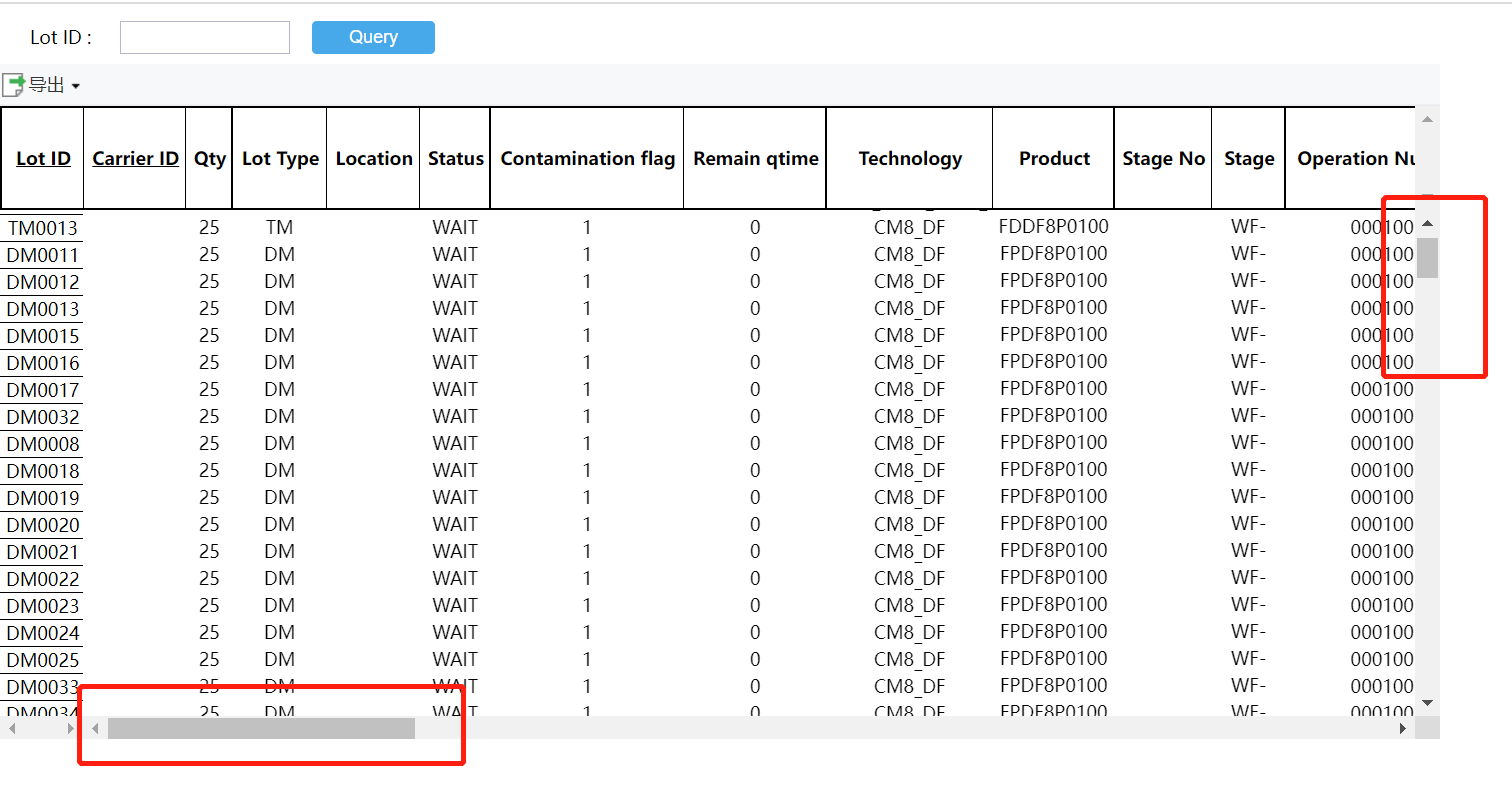Sort by the Carrier ID column header

135,158
